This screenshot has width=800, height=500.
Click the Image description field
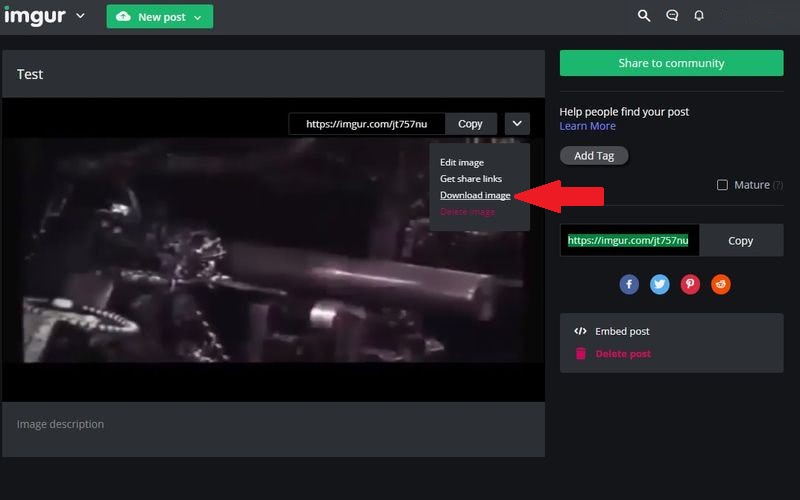[x=273, y=429]
